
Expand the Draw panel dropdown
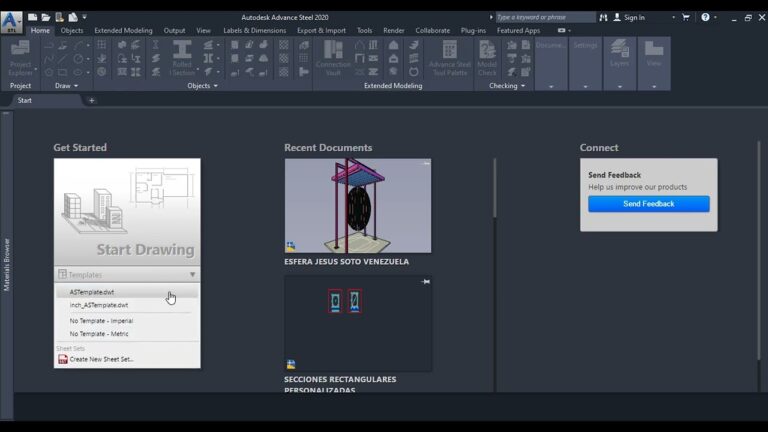76,86
